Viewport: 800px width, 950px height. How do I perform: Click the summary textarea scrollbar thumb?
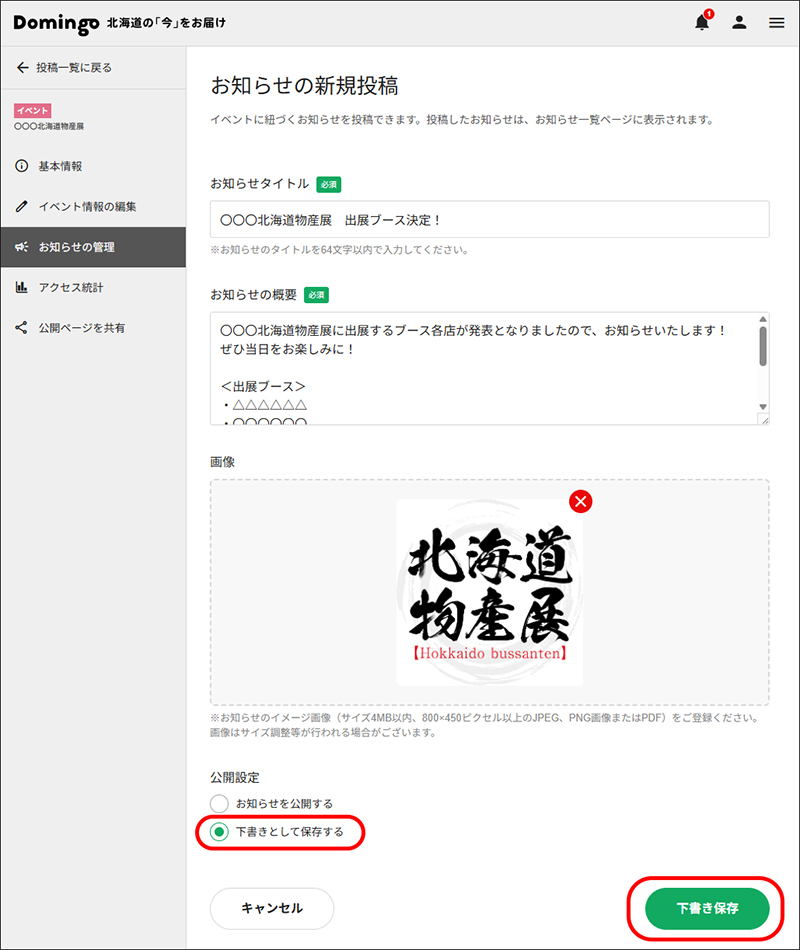click(x=763, y=347)
